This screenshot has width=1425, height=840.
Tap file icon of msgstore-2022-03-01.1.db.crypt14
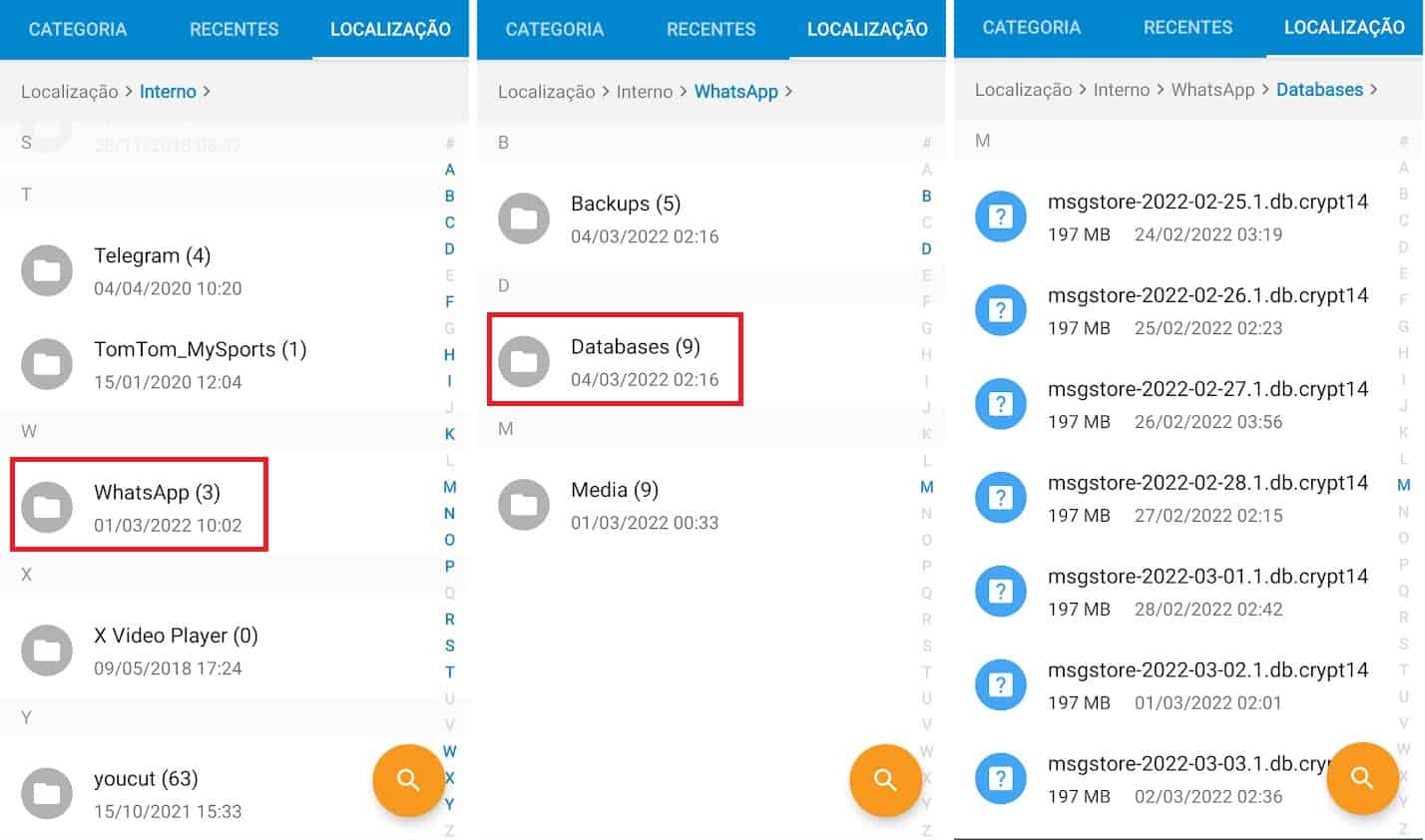(1001, 592)
